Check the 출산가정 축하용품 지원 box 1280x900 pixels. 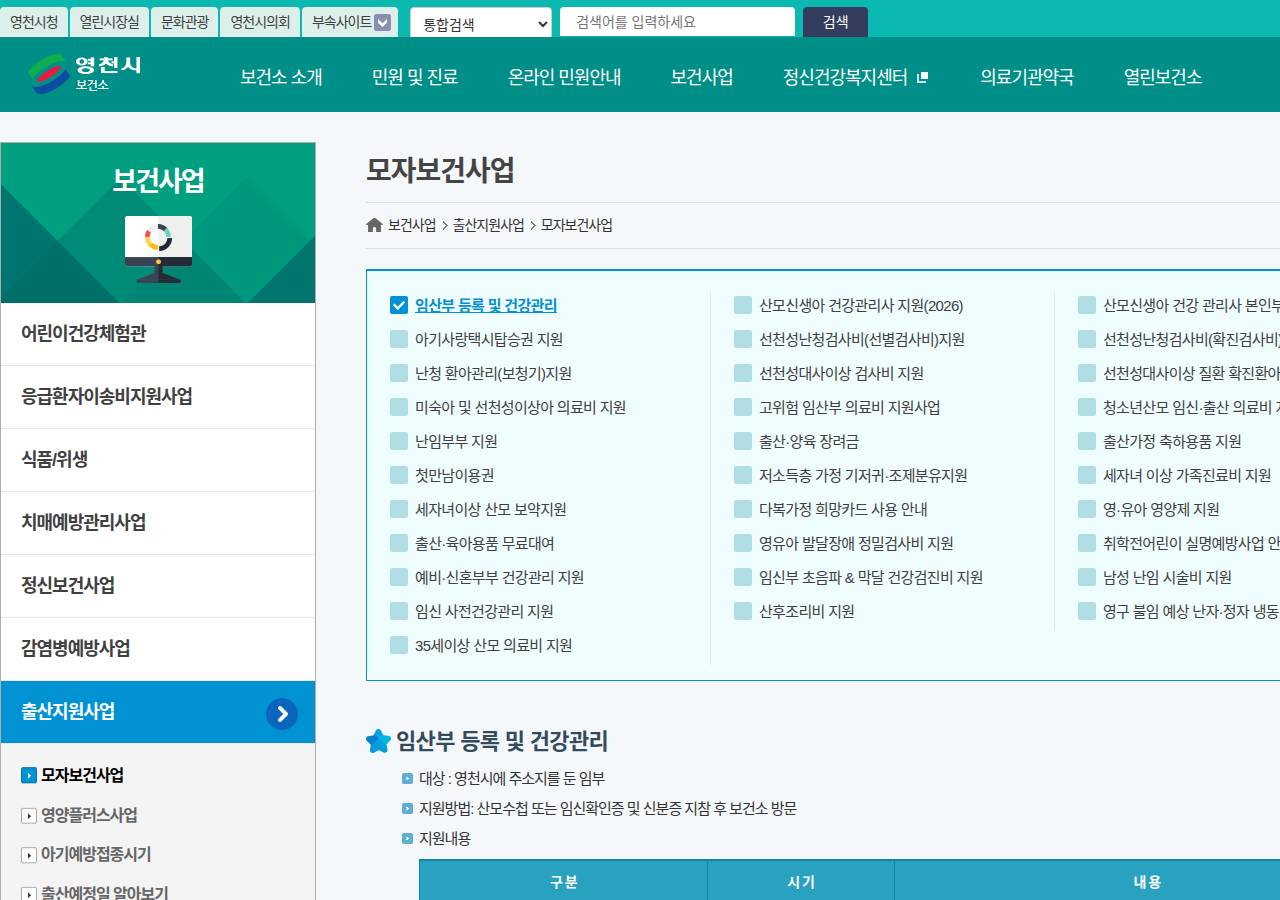(x=1087, y=441)
